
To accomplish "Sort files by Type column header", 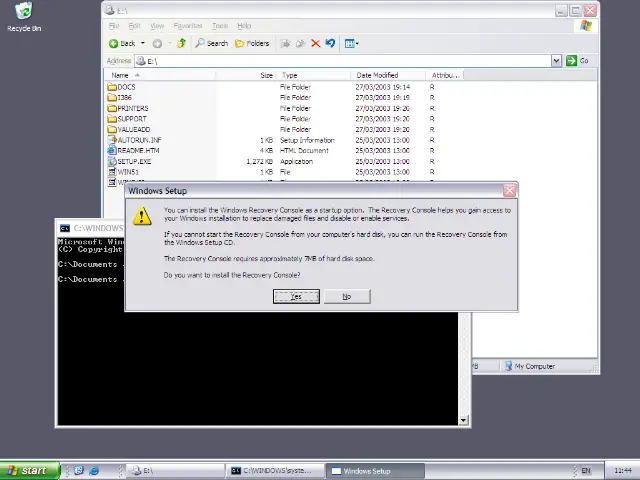I will click(313, 75).
